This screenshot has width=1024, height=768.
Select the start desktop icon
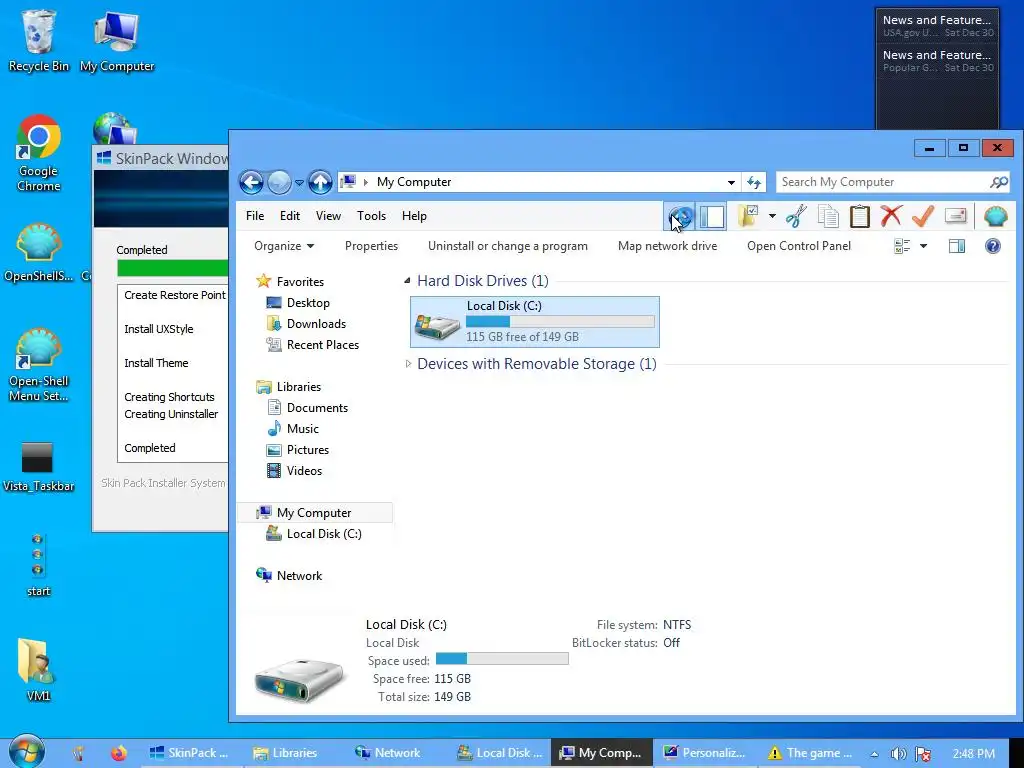[x=39, y=565]
